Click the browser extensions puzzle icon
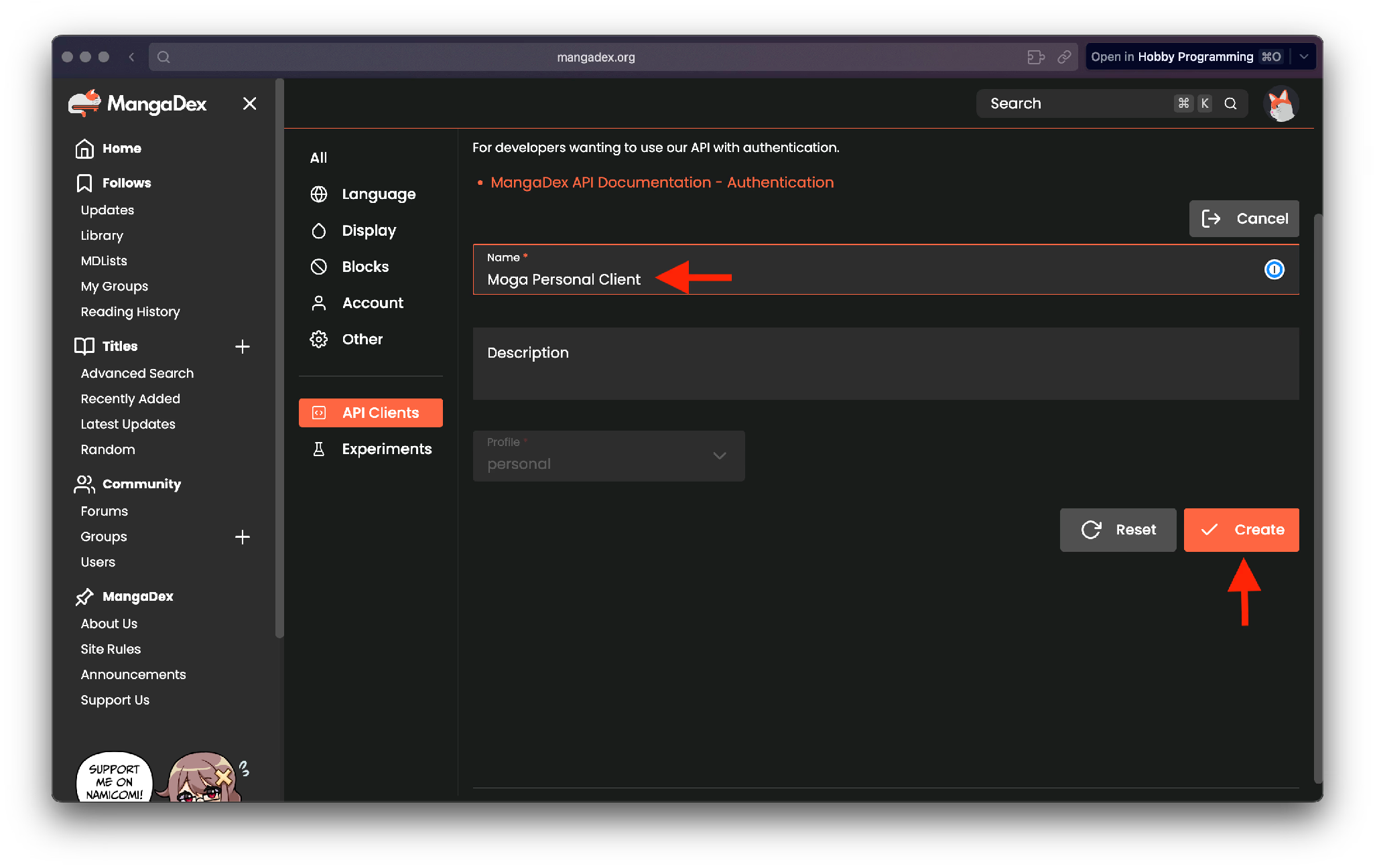The width and height of the screenshot is (1375, 868). point(1035,57)
